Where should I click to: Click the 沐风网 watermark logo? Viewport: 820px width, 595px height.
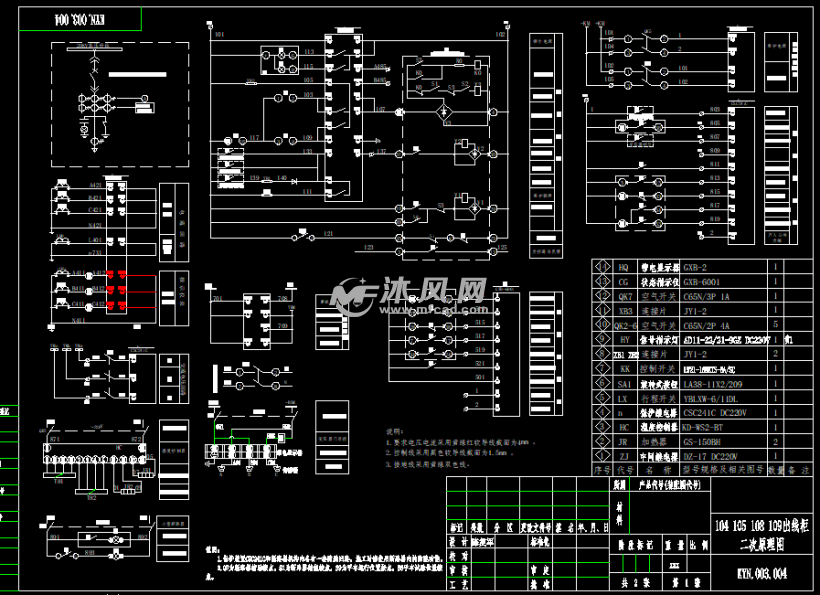(x=410, y=295)
